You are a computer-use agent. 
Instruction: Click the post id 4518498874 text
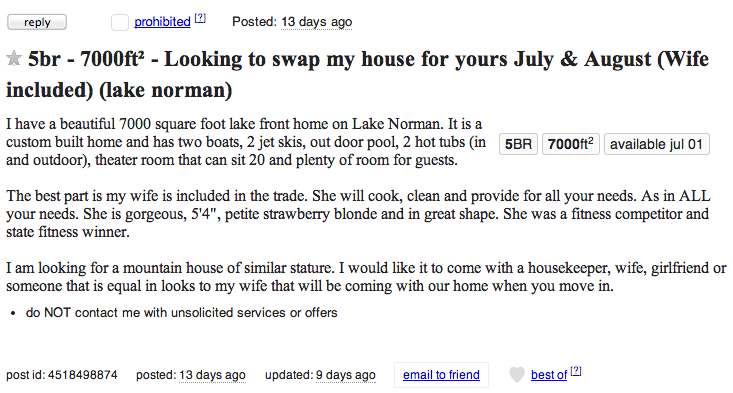[x=62, y=375]
